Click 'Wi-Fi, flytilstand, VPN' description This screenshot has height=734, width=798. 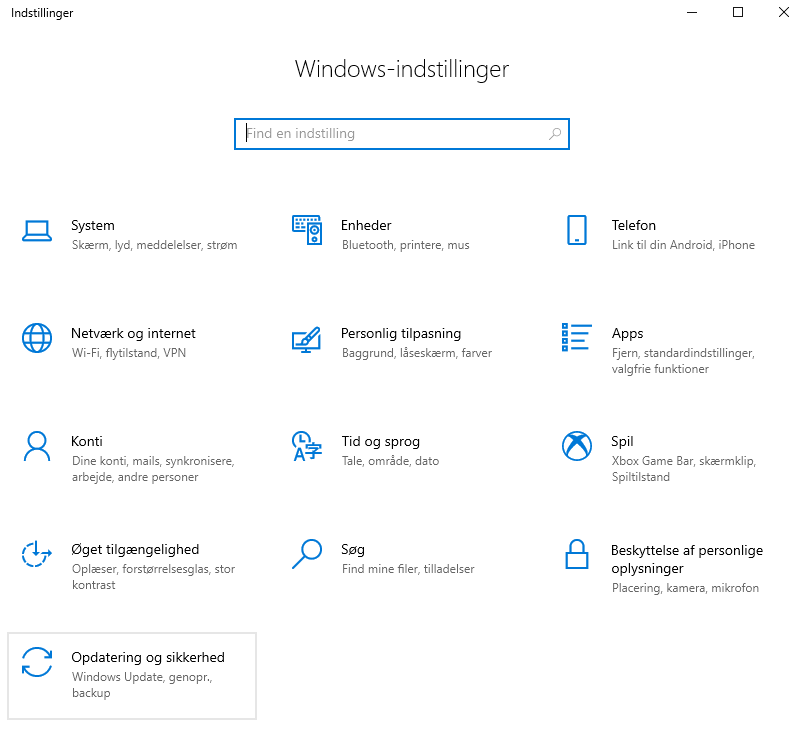(129, 353)
